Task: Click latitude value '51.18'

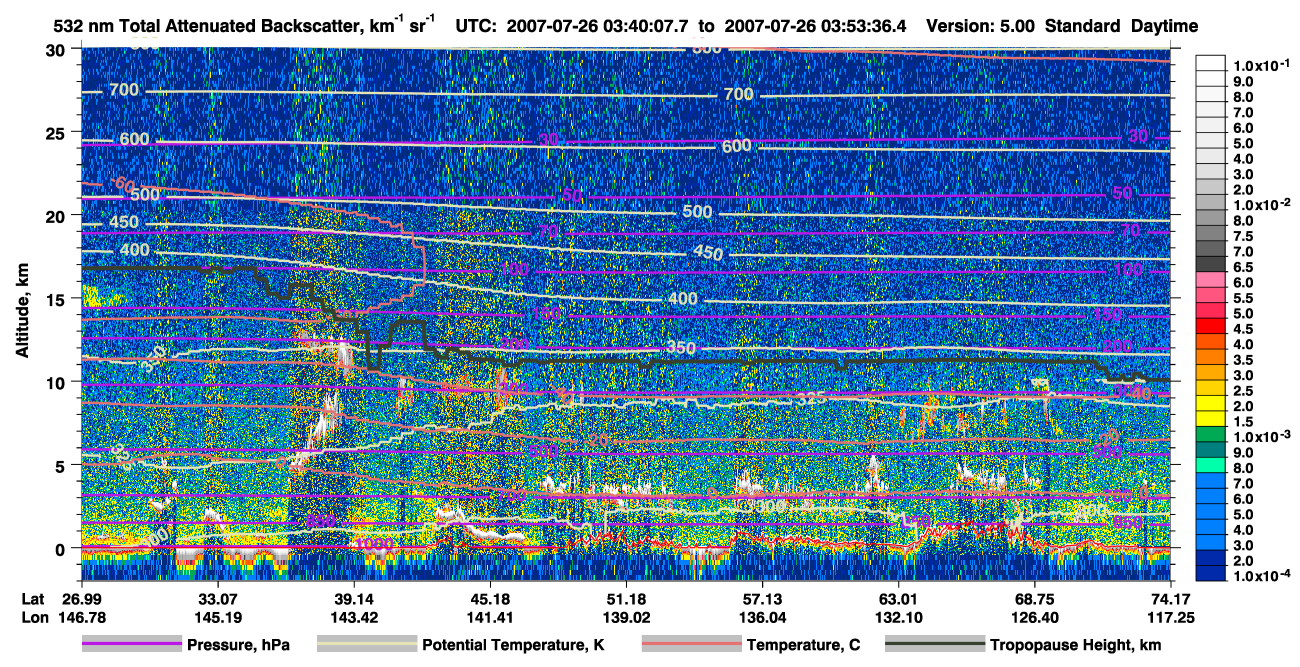Action: pos(625,598)
